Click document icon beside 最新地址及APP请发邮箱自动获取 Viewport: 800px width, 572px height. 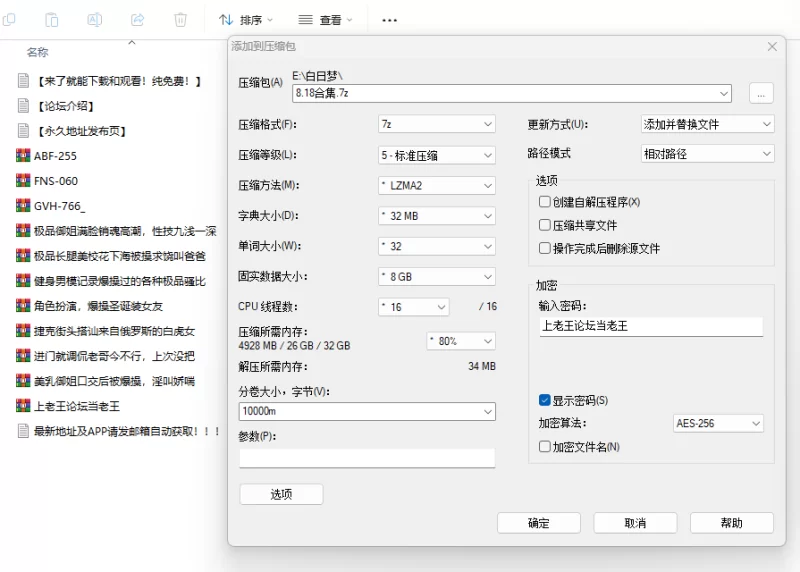click(x=23, y=431)
